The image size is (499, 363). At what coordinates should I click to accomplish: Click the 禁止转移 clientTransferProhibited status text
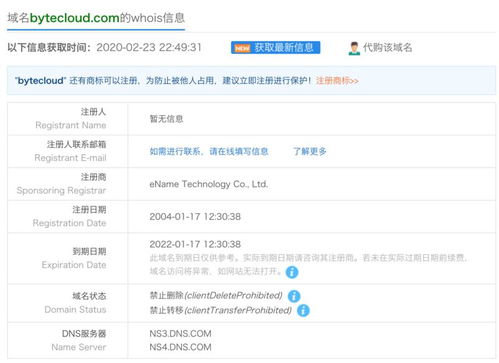tap(221, 310)
